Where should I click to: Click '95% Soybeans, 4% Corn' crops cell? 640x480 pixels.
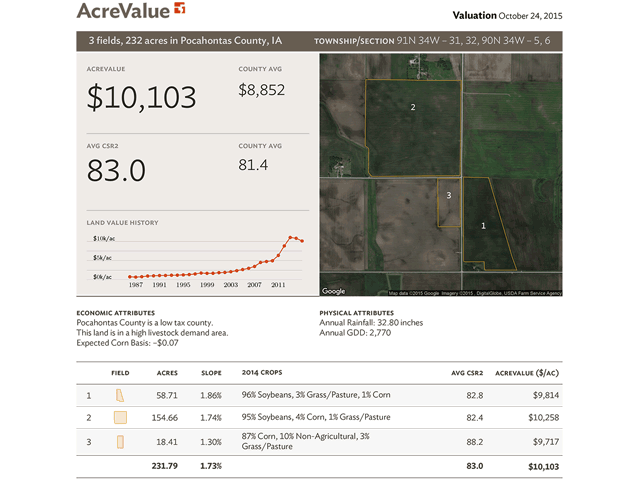point(316,417)
